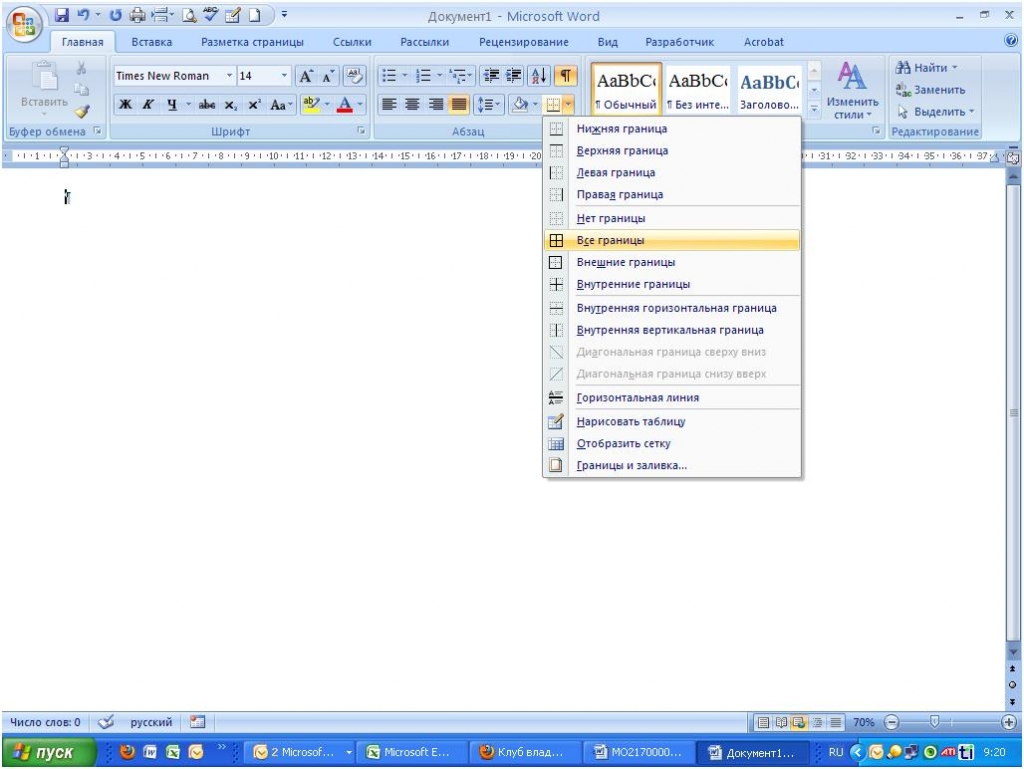Viewport: 1024px width, 769px height.
Task: Toggle bold formatting (Ж)
Action: [x=125, y=104]
